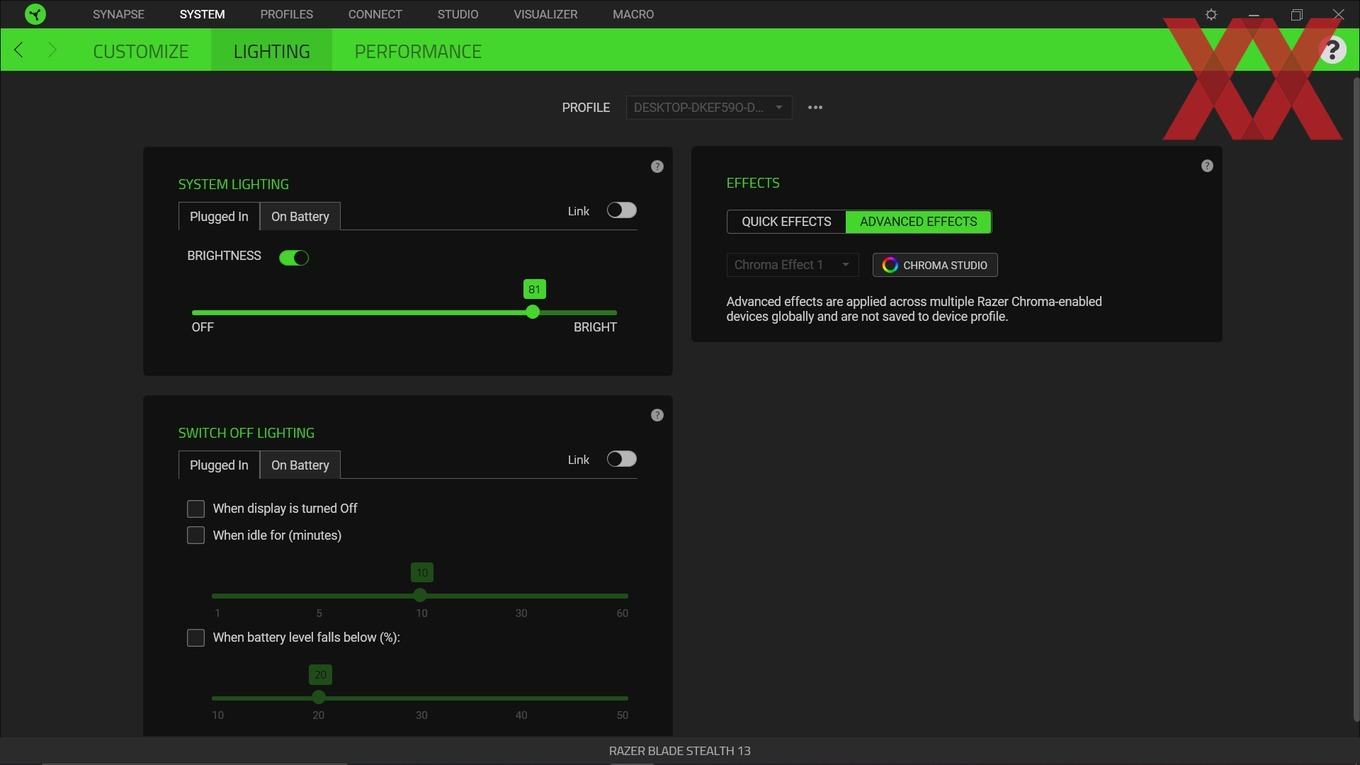Open the help question mark icon

1332,50
